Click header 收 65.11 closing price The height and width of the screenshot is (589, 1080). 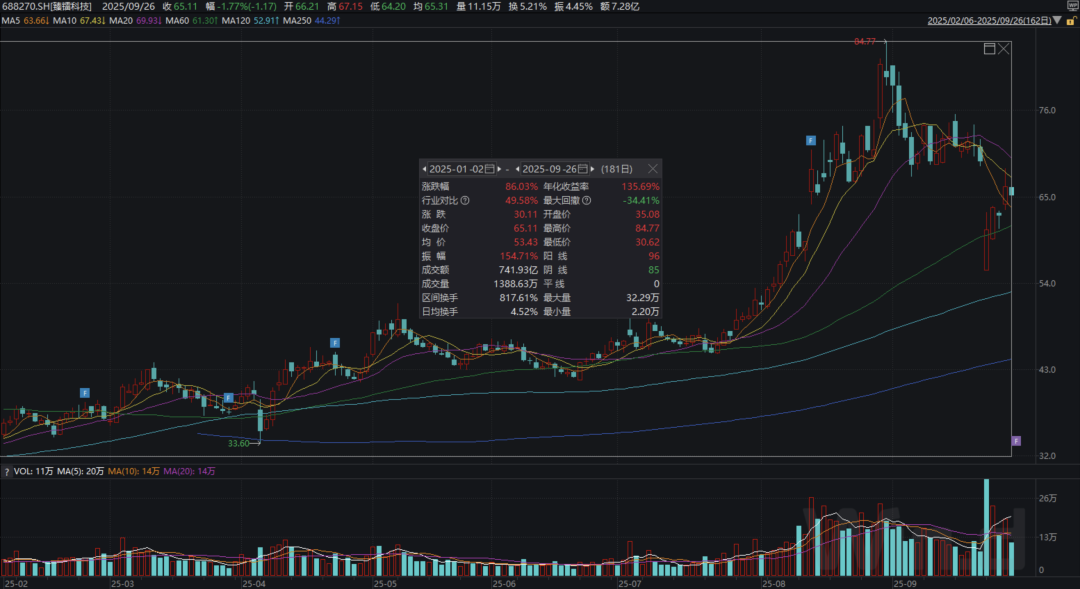(x=180, y=6)
